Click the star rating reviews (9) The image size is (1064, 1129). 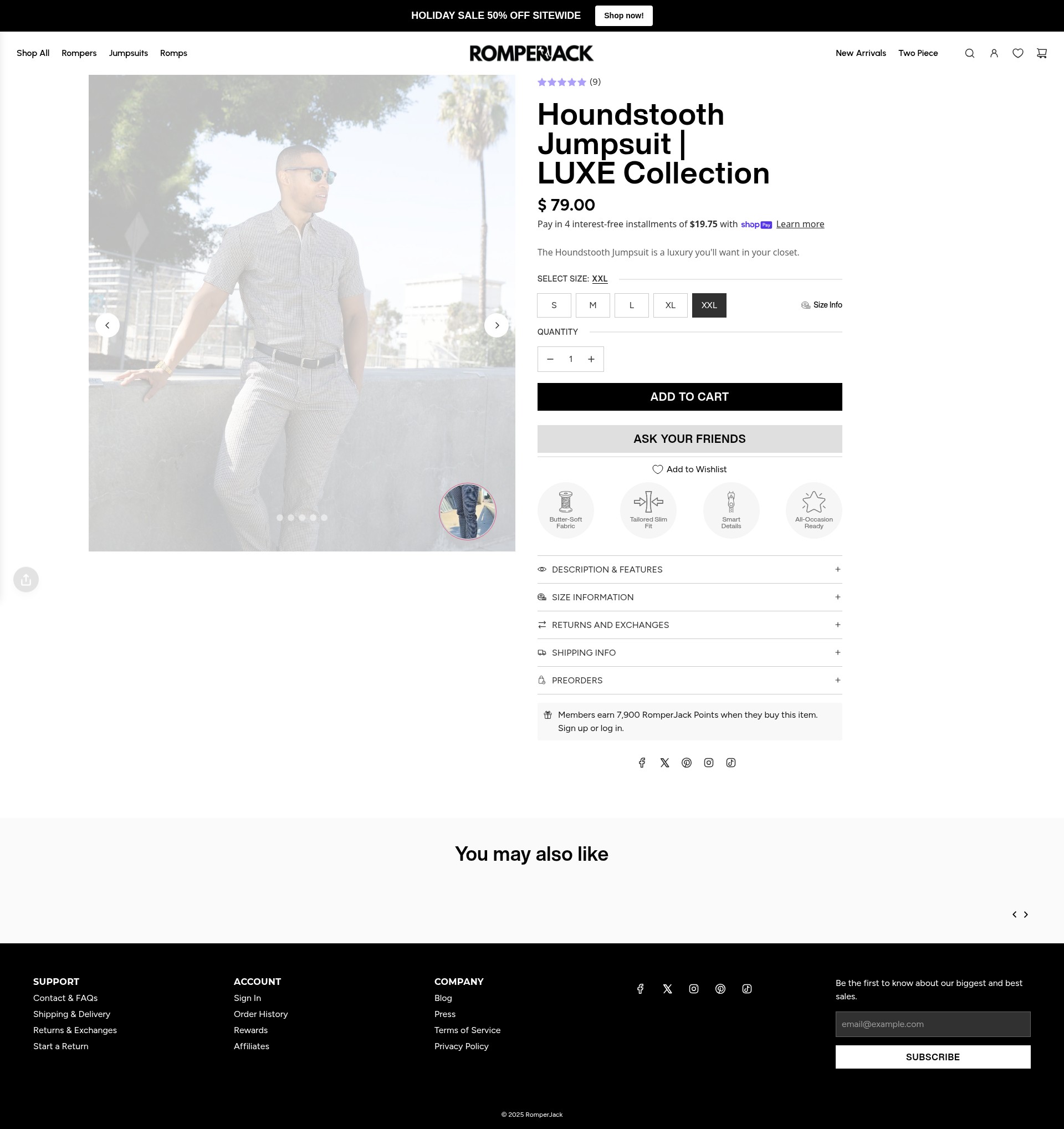pos(569,83)
